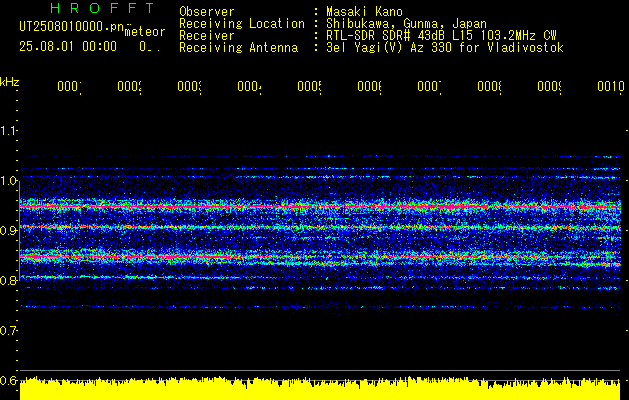Click the "Receiving Antenna" label
Image resolution: width=629 pixels, height=400 pixels.
(238, 48)
